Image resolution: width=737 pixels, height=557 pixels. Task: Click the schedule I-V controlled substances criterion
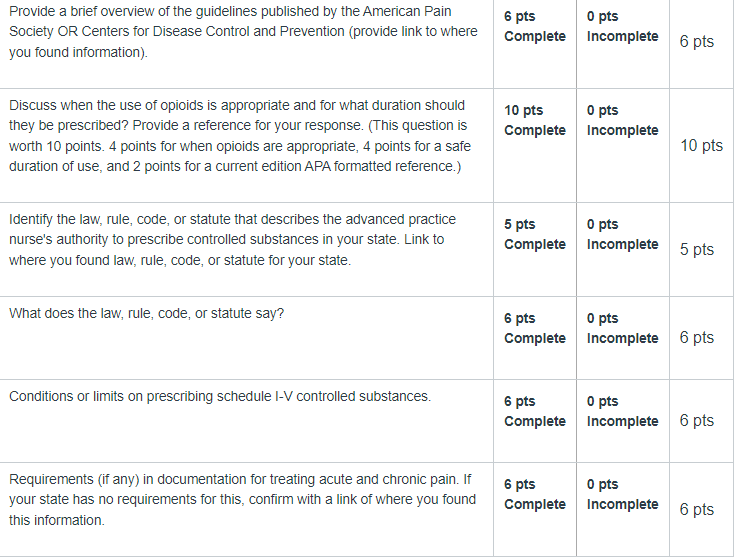tap(220, 396)
